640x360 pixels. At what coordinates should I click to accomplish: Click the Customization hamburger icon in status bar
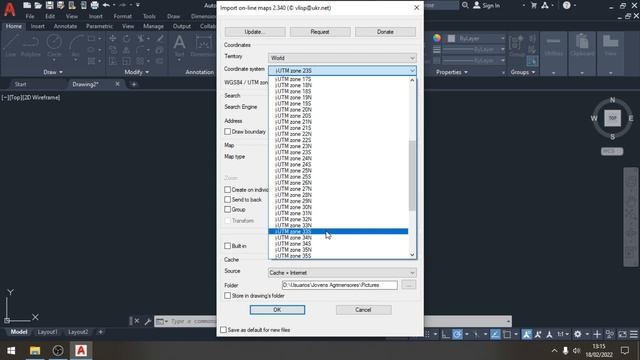tap(633, 334)
